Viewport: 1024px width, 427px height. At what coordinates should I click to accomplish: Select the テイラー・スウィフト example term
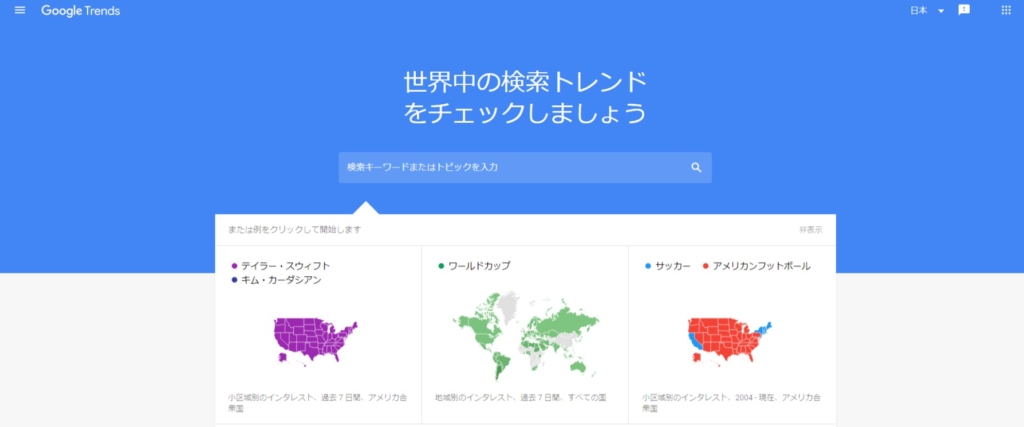click(x=285, y=266)
